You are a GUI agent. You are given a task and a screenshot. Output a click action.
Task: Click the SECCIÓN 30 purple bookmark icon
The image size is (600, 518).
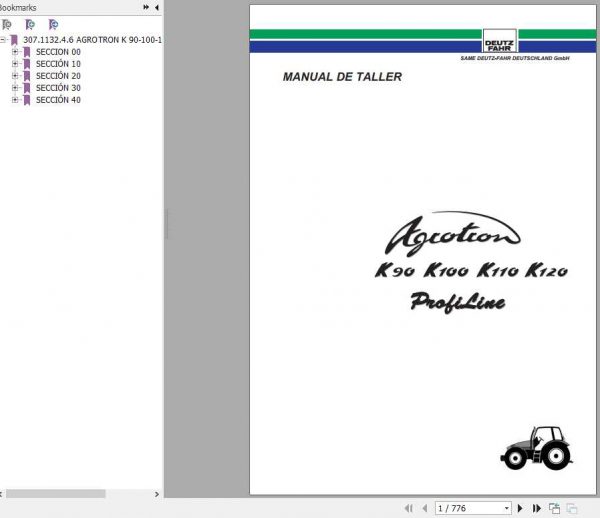(27, 88)
